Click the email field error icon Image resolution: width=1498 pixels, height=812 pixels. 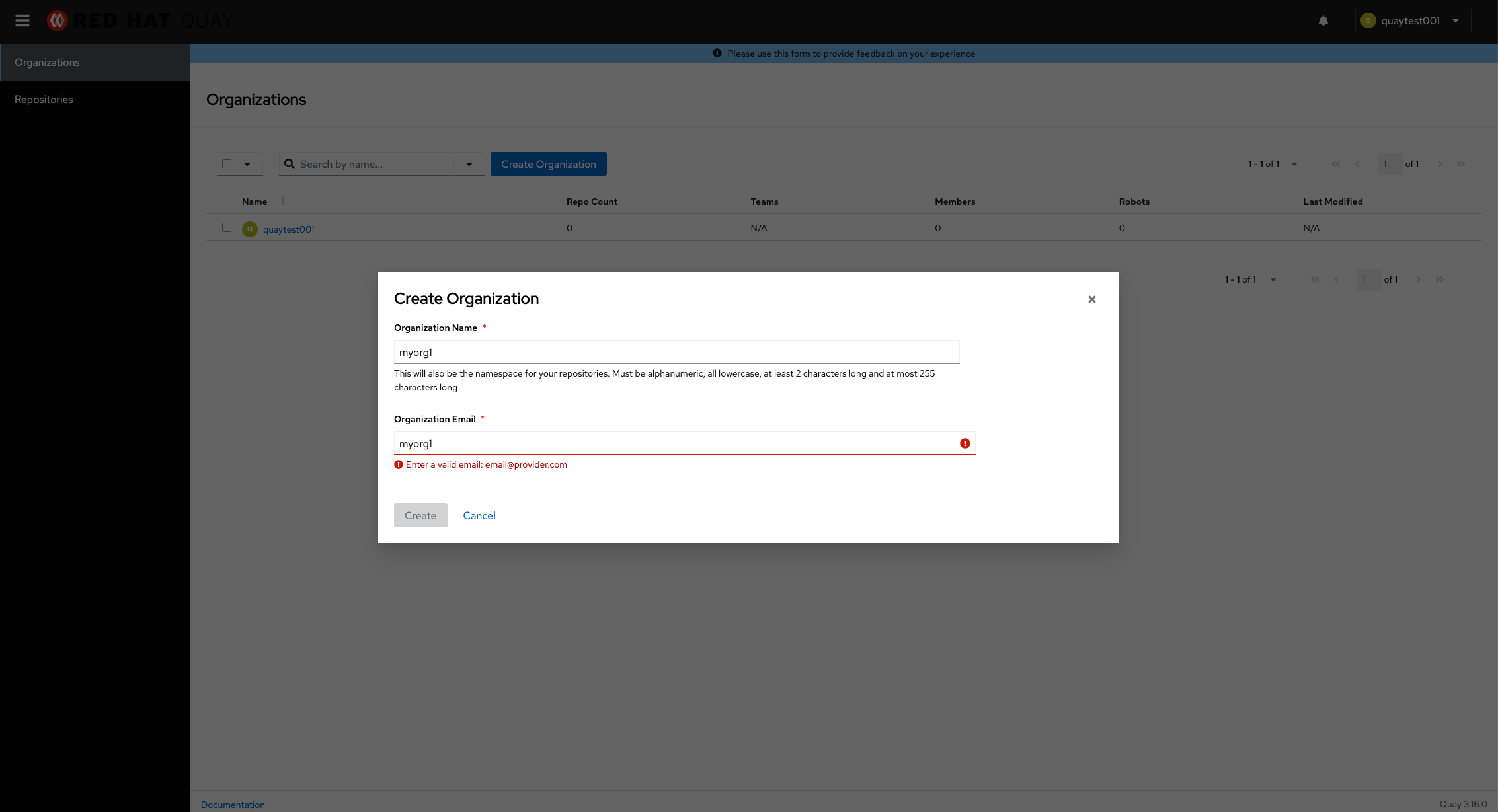(x=965, y=443)
